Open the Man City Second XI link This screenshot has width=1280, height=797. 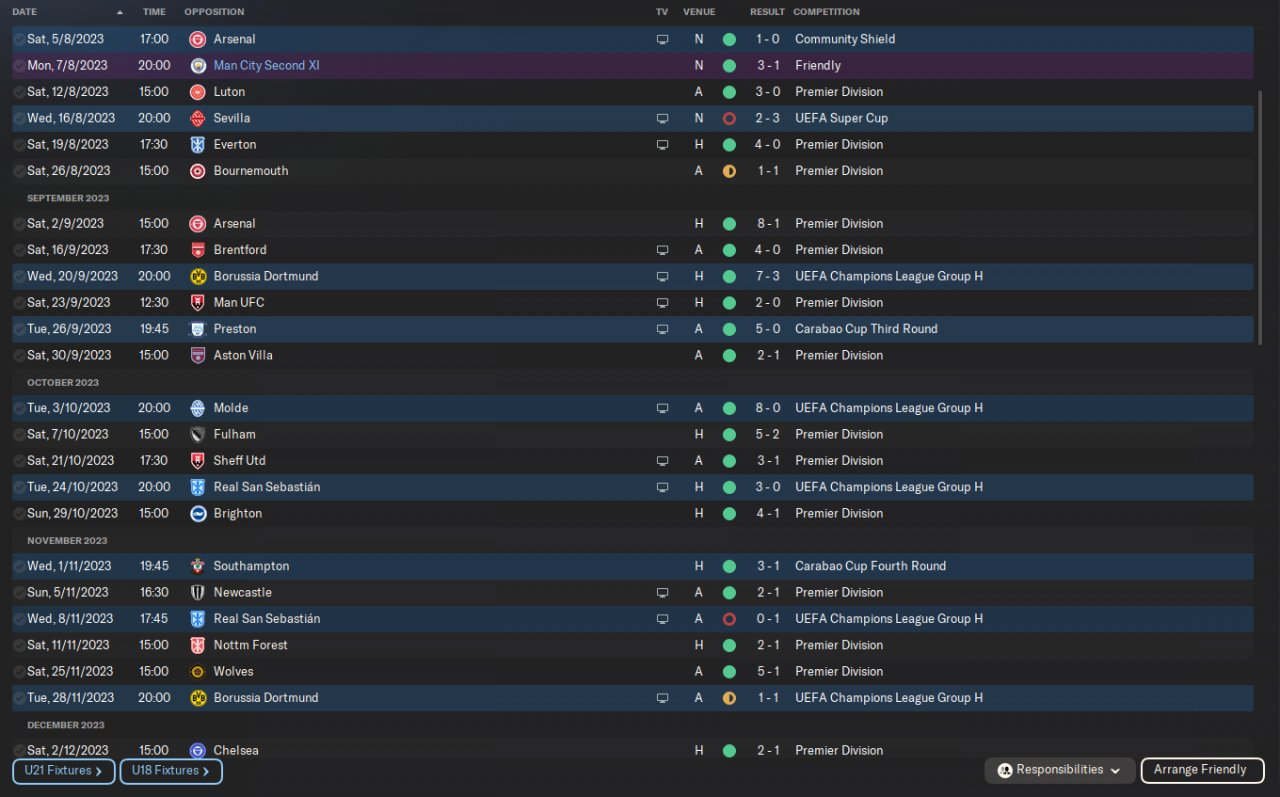click(x=266, y=66)
